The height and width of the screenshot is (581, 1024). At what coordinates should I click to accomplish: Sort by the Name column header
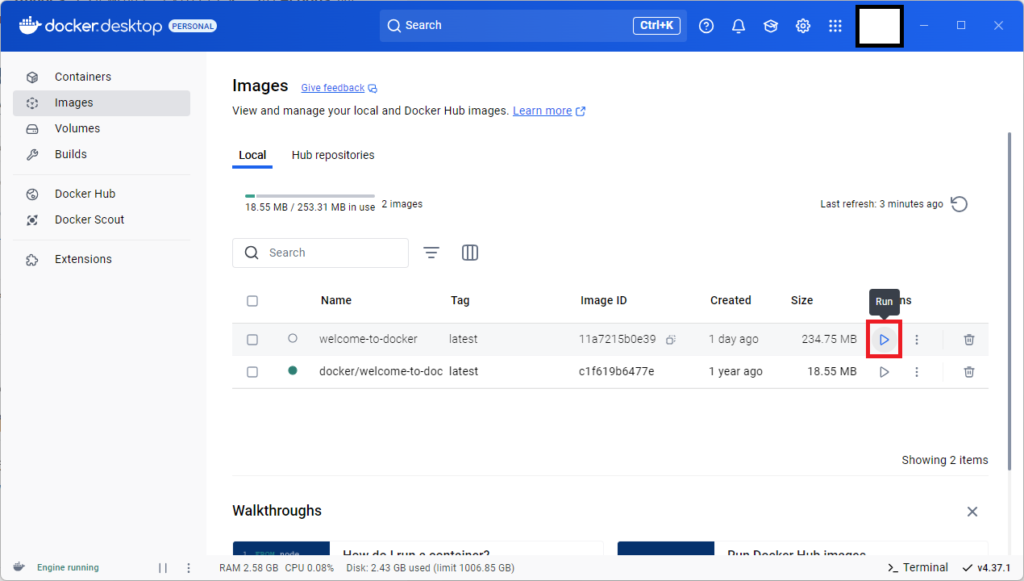(x=336, y=300)
